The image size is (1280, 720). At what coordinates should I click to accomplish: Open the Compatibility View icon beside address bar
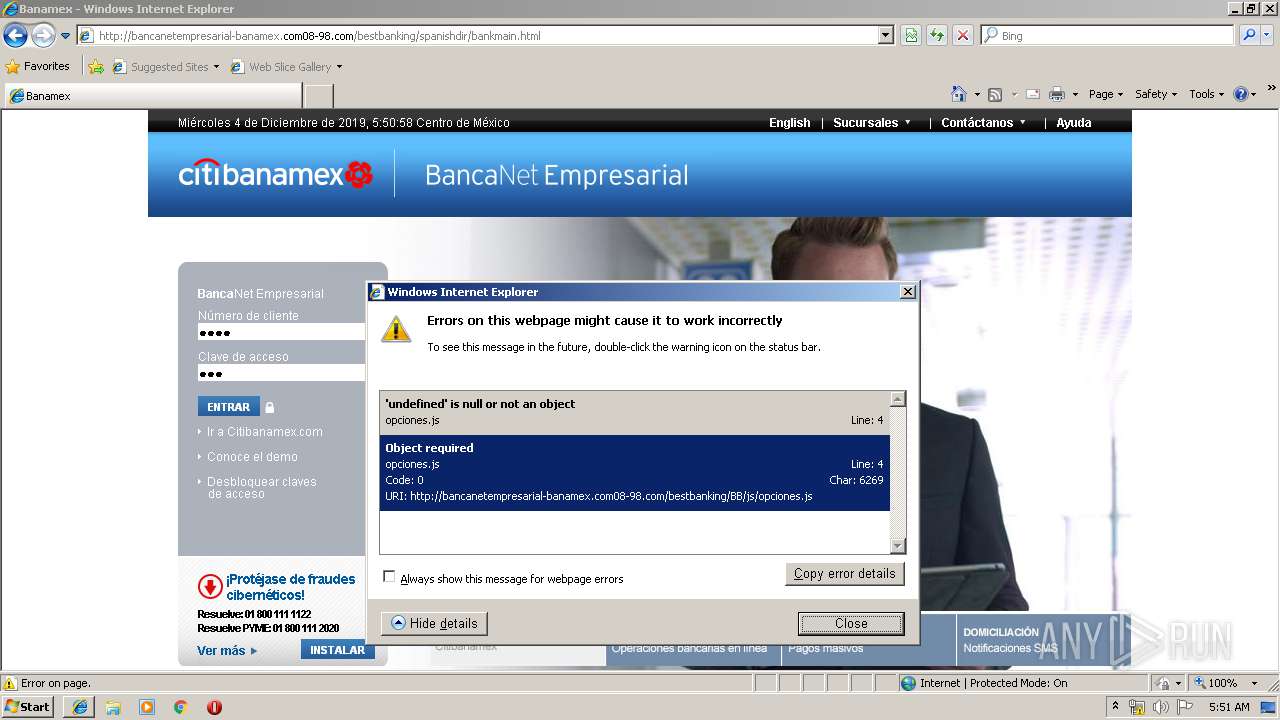[911, 35]
